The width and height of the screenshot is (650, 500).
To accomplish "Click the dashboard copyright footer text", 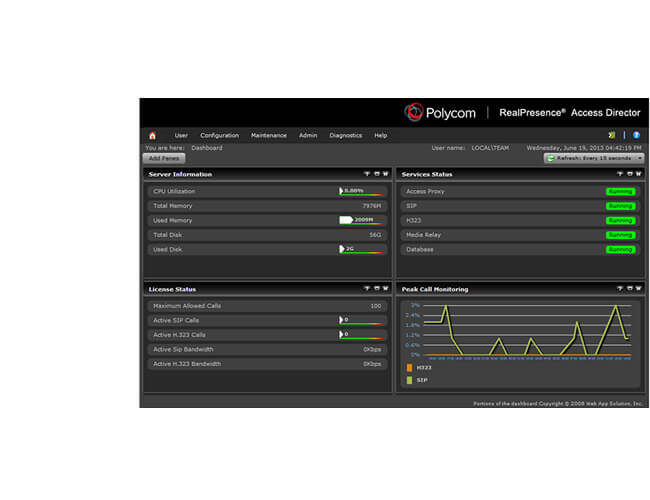I will 558,403.
